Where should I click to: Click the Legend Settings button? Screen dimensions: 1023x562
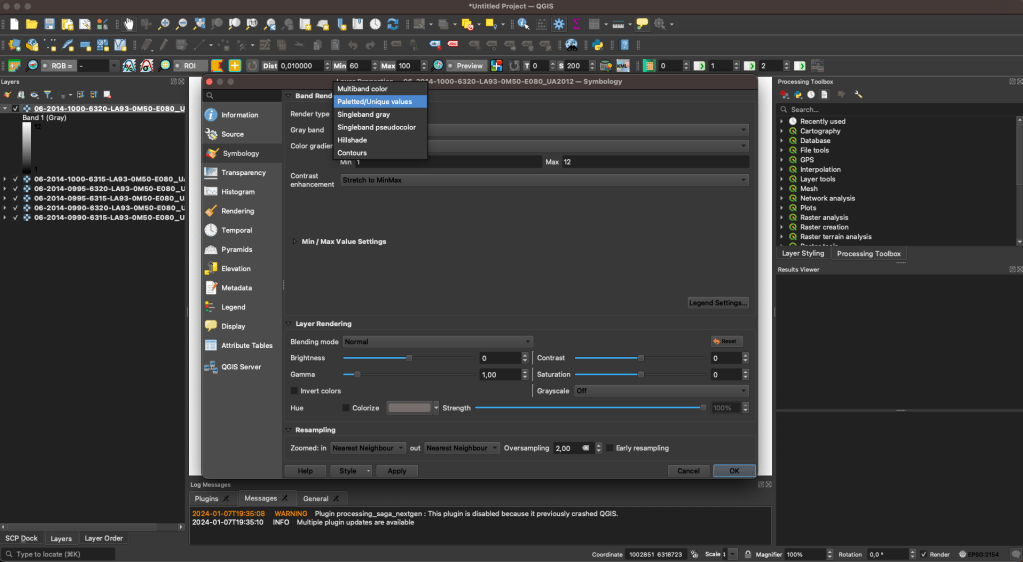coord(718,303)
